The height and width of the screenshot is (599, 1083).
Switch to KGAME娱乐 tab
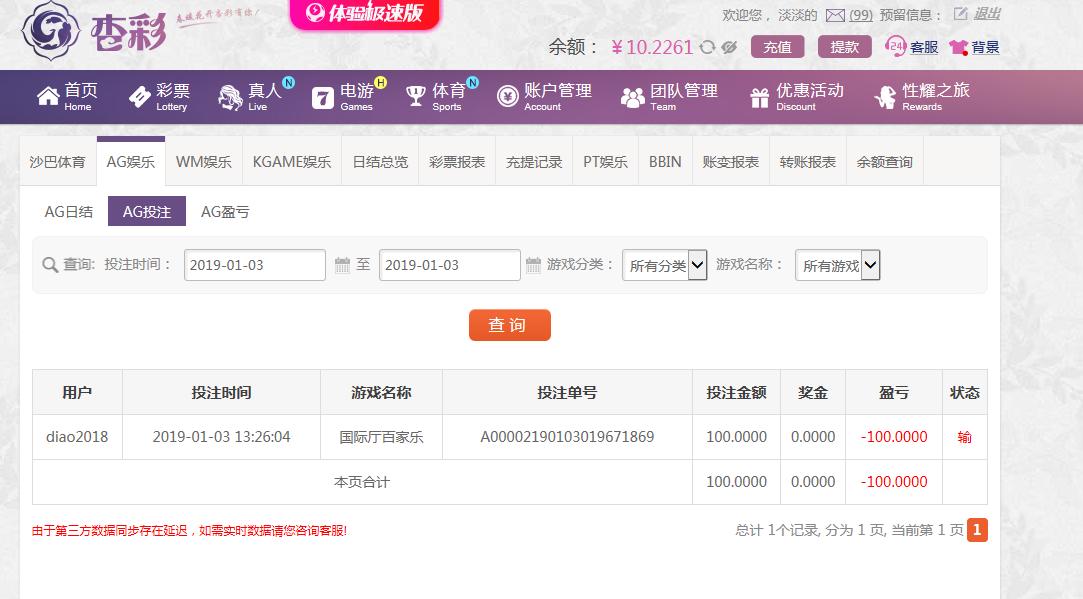291,162
